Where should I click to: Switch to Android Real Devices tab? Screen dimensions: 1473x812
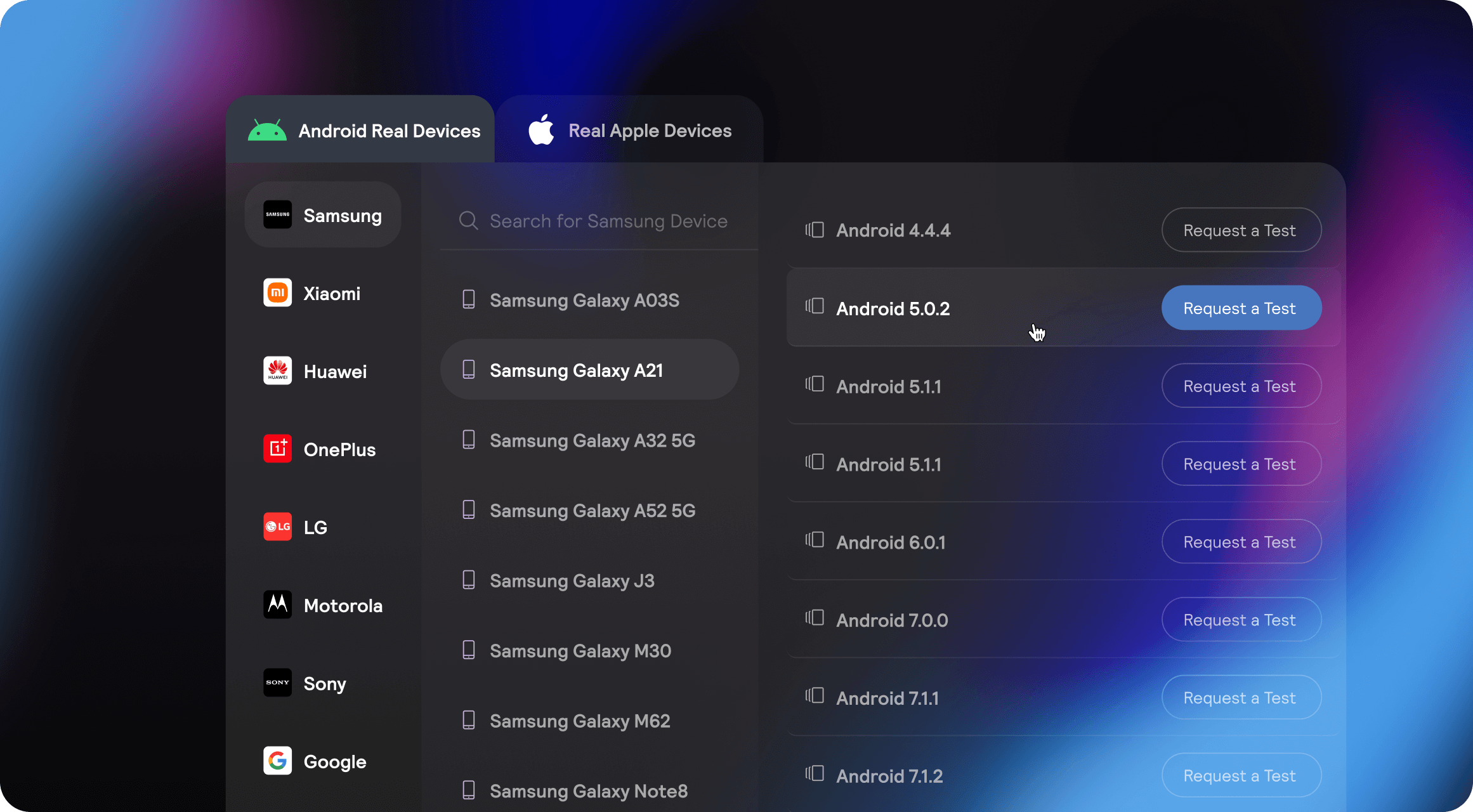click(x=360, y=130)
